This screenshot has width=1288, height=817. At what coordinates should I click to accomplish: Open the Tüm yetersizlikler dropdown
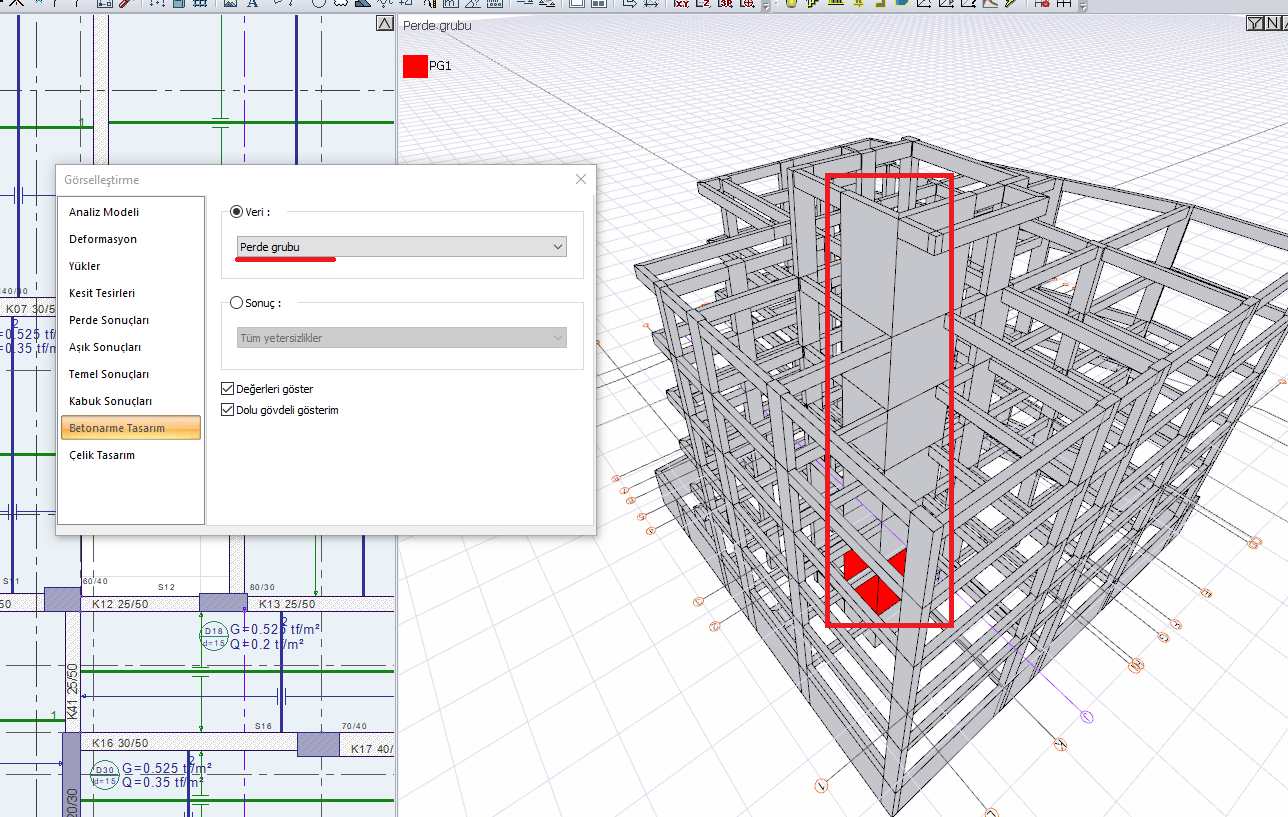click(402, 338)
